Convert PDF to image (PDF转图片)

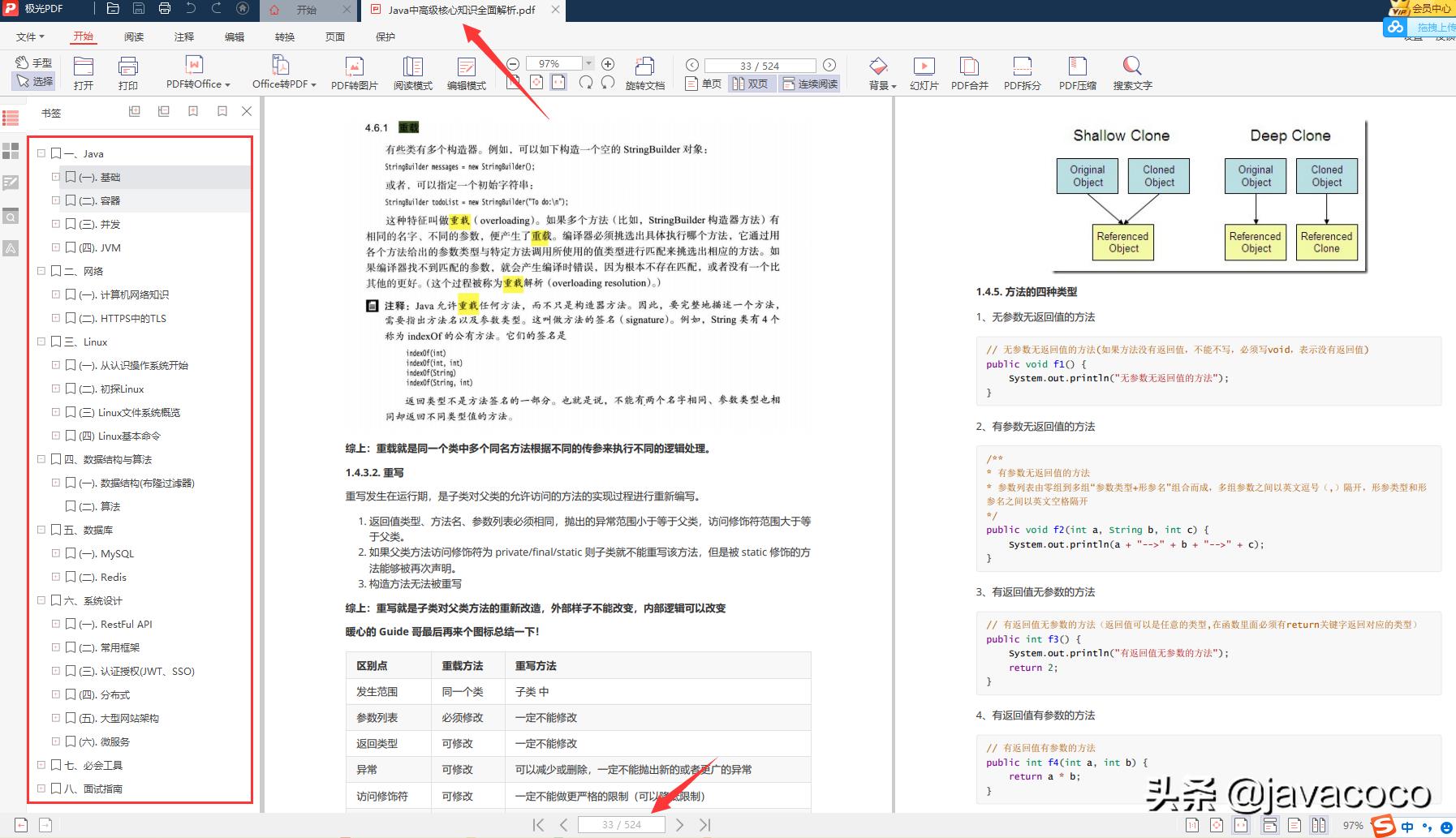[x=355, y=72]
